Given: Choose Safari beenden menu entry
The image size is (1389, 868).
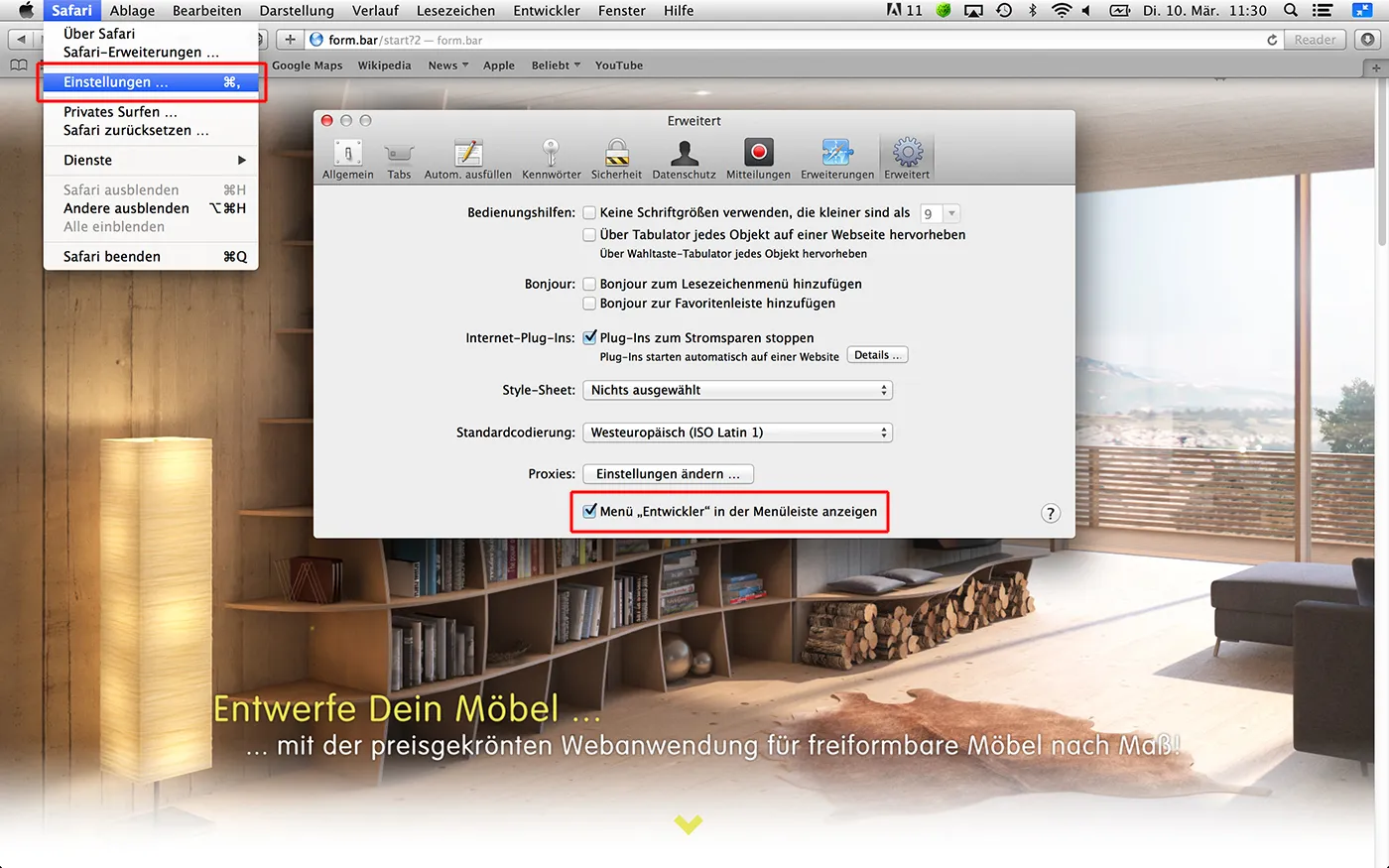Looking at the screenshot, I should tap(151, 256).
